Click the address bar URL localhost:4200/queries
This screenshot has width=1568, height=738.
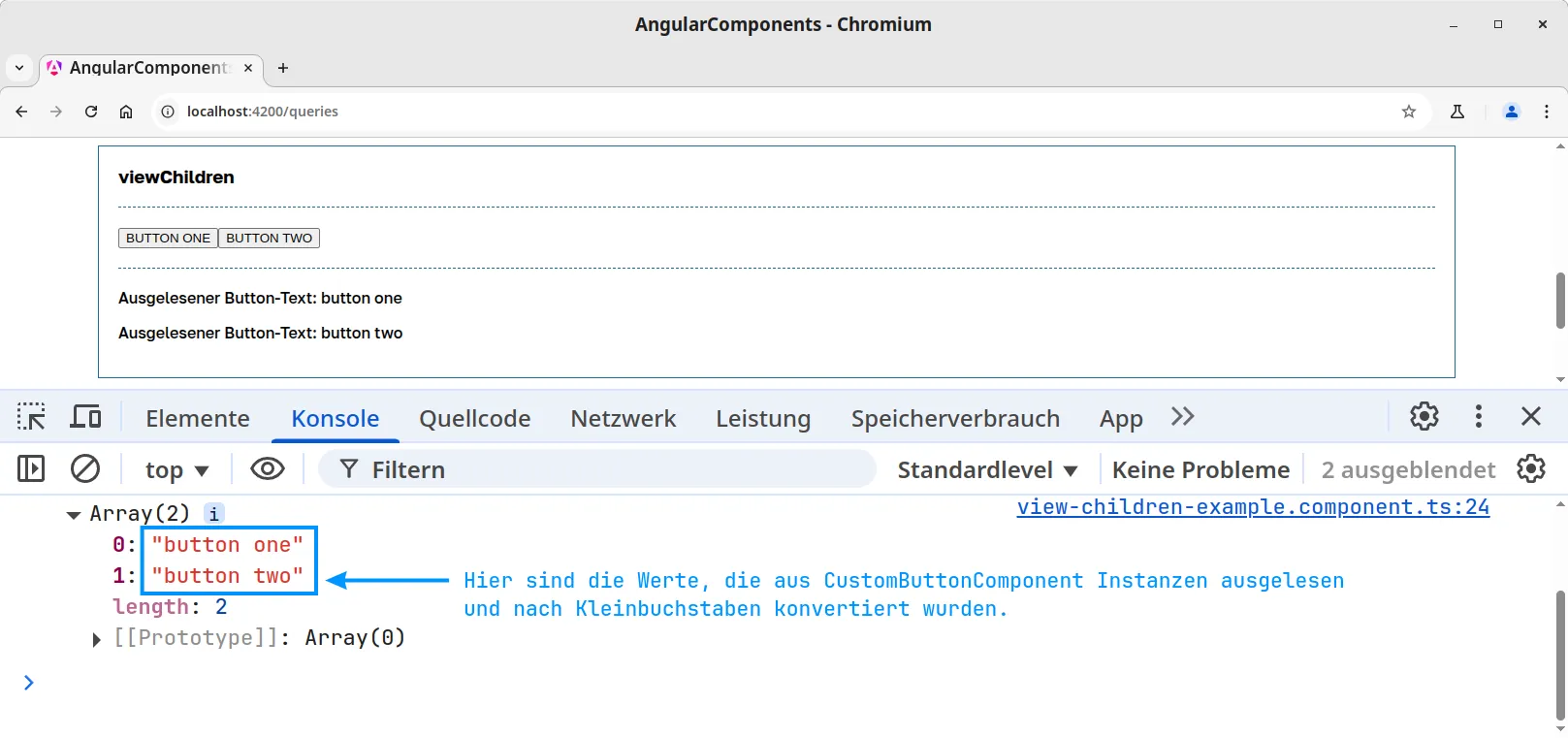(x=263, y=112)
